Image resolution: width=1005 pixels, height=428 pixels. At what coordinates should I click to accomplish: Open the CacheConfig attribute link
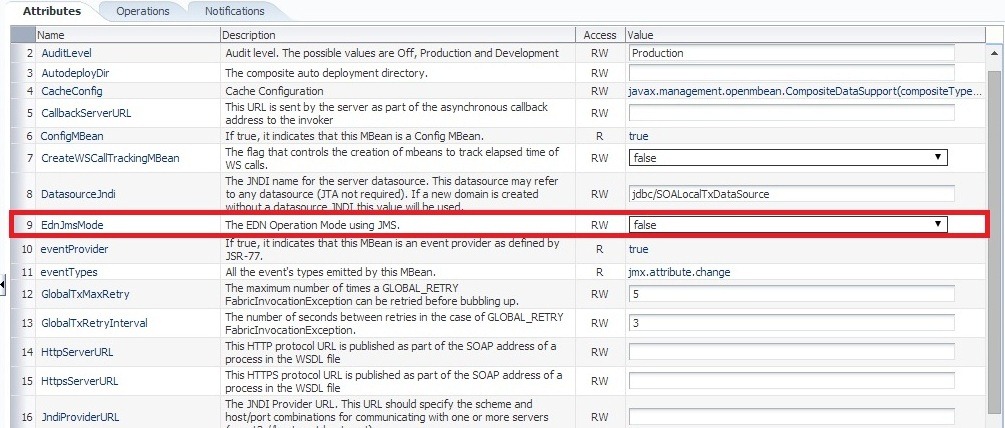(71, 92)
